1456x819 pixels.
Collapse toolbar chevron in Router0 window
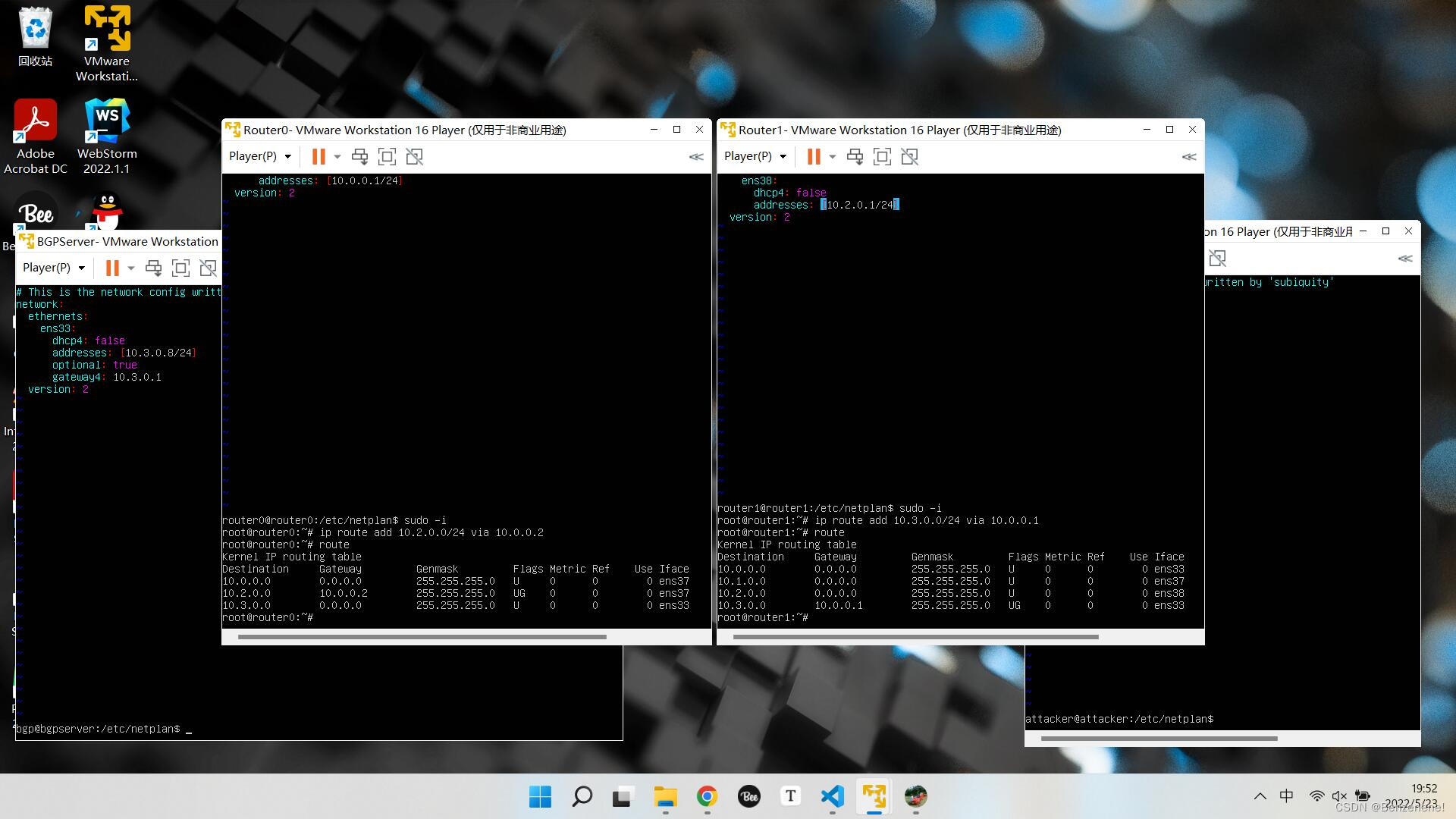click(695, 157)
